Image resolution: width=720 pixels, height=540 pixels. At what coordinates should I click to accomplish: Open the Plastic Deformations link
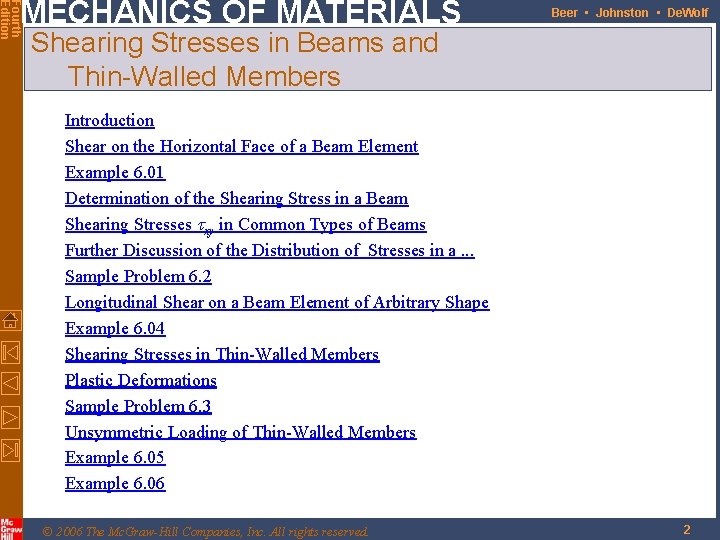tap(141, 381)
